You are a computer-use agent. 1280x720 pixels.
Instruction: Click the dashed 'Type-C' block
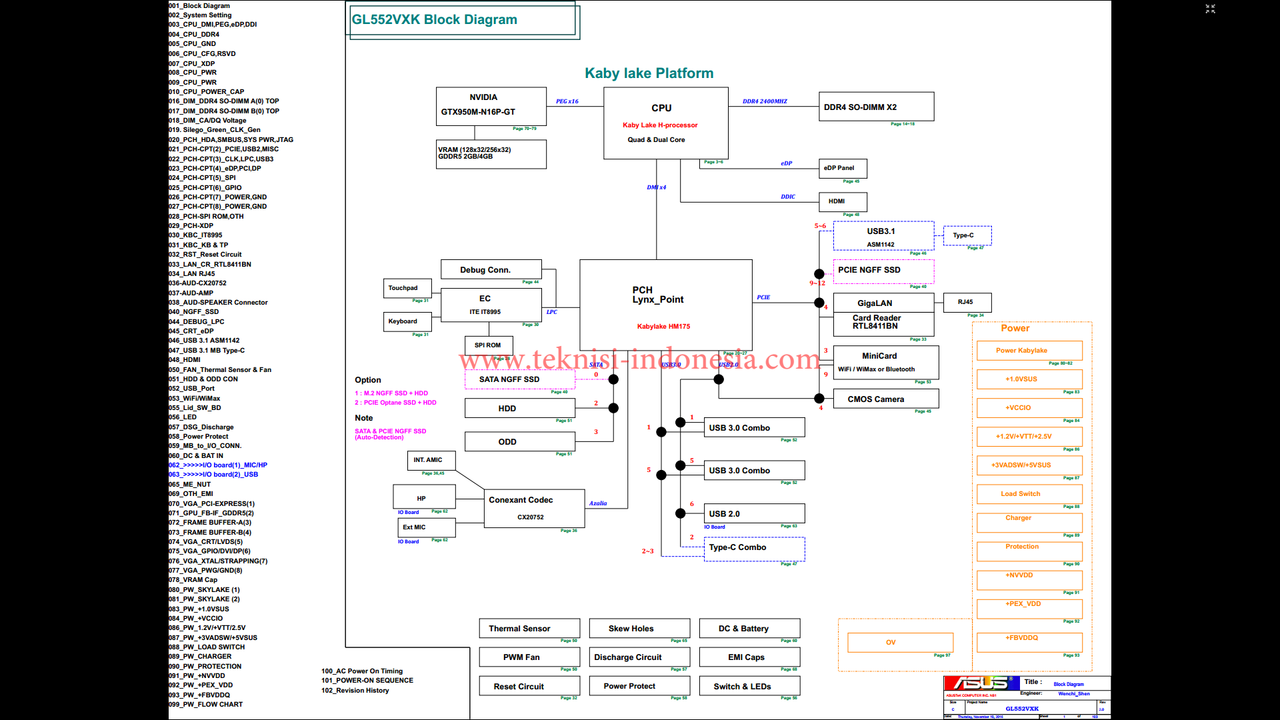(x=967, y=236)
